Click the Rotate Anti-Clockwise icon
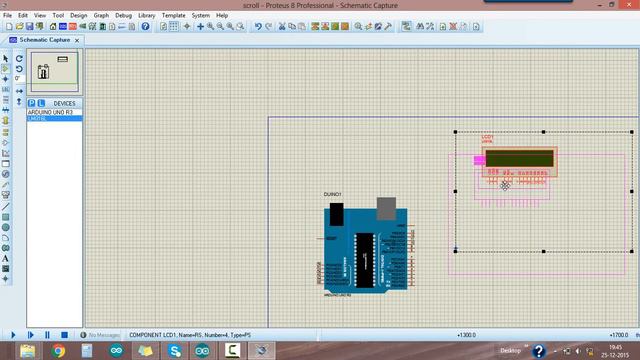The width and height of the screenshot is (640, 360). pyautogui.click(x=19, y=69)
